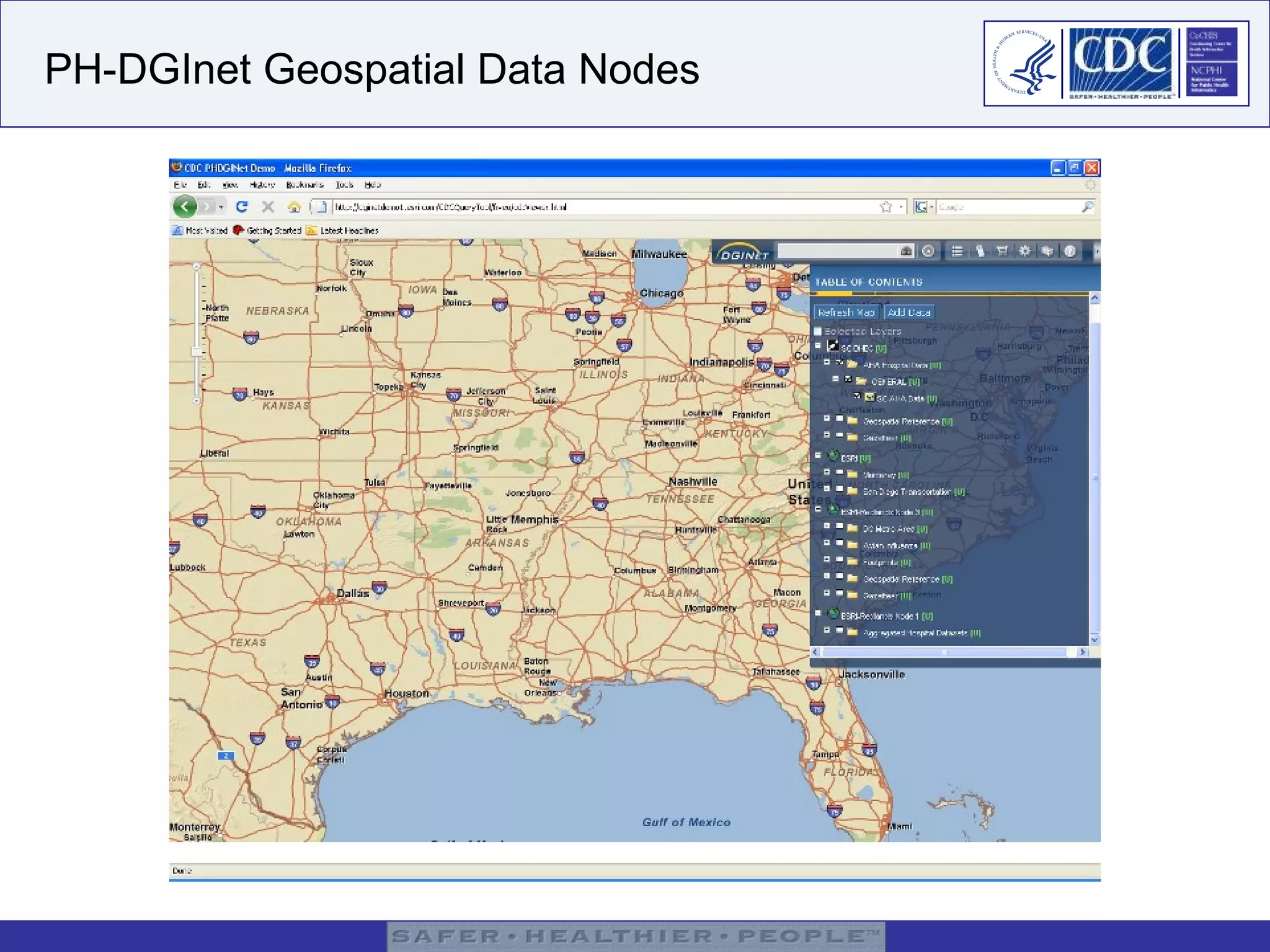Open the View menu
Viewport: 1270px width, 952px height.
[230, 185]
